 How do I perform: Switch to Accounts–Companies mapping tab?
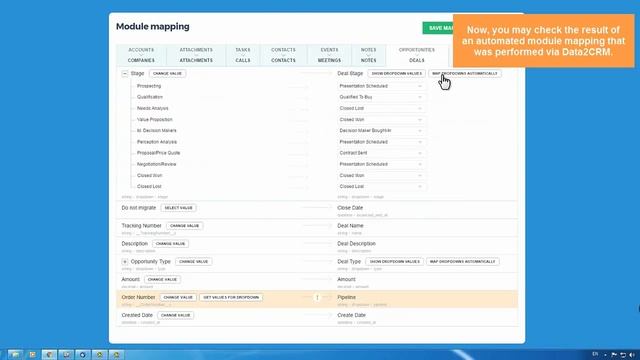[x=141, y=55]
